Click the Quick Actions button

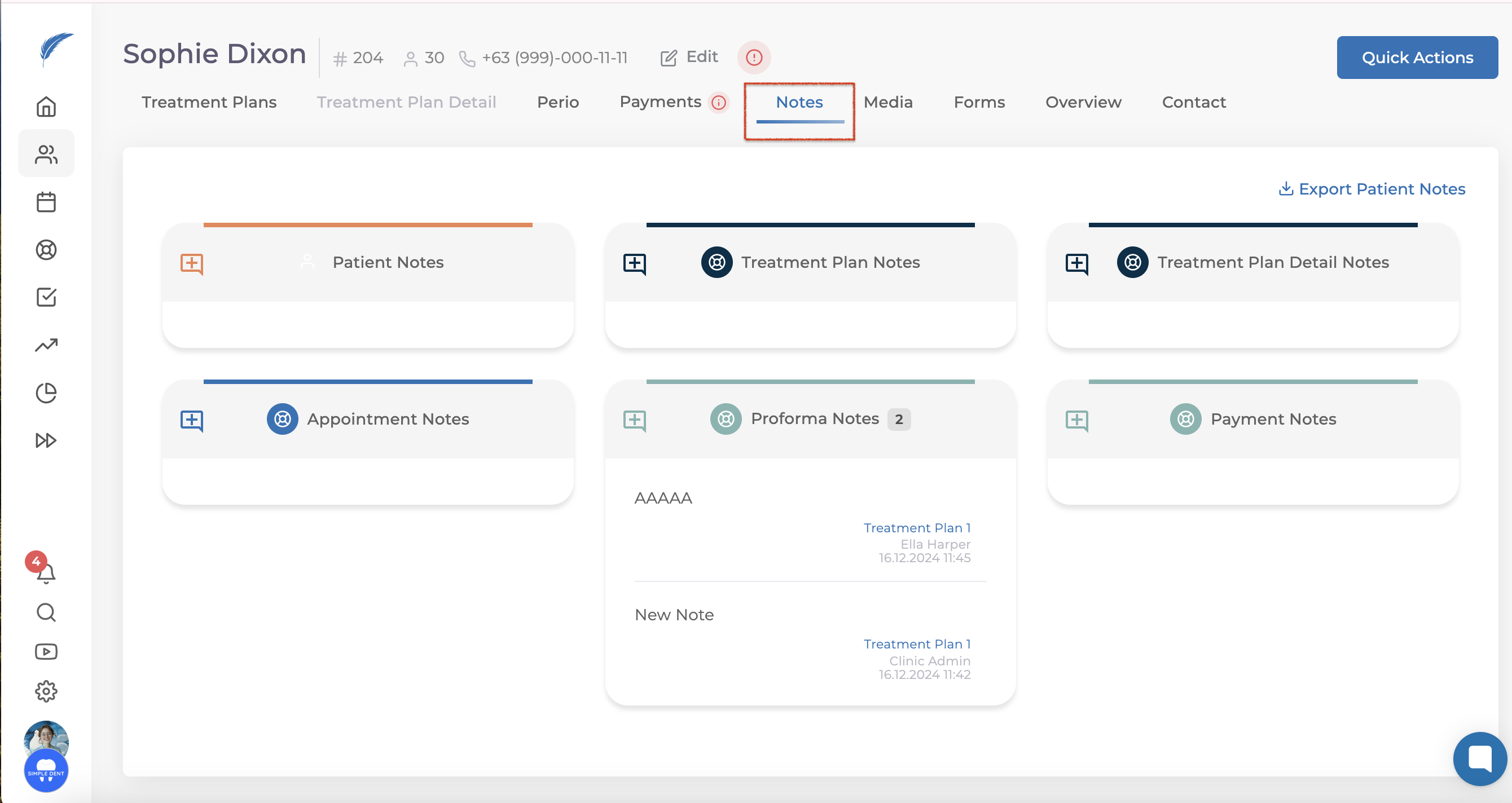tap(1417, 58)
